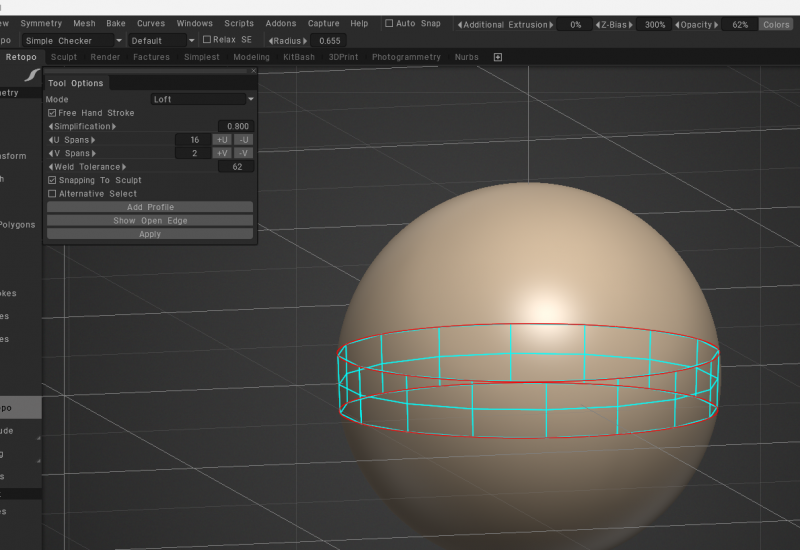The height and width of the screenshot is (550, 800).
Task: Decrease U Spans with left arrow
Action: click(x=51, y=140)
